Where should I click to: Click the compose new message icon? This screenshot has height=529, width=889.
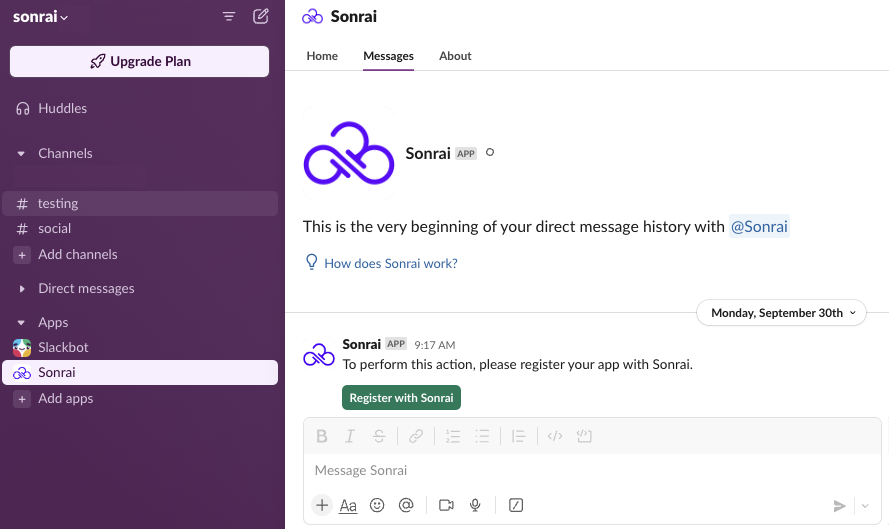[x=260, y=16]
